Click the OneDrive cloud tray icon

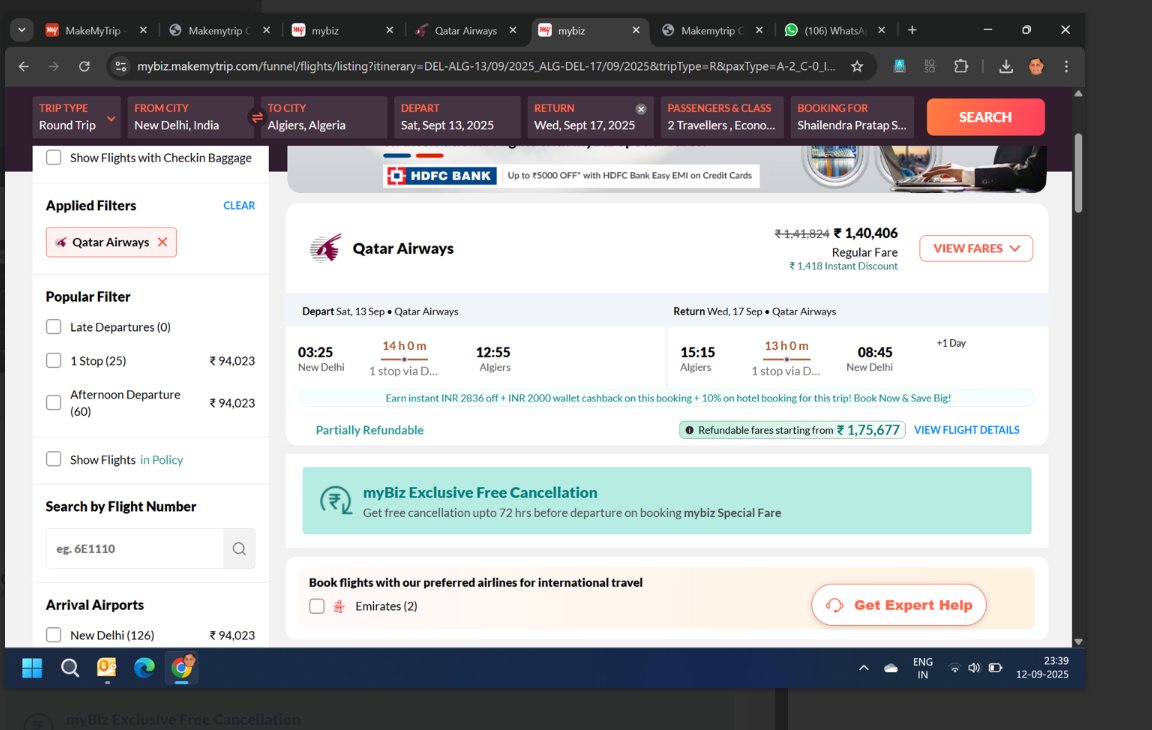890,668
